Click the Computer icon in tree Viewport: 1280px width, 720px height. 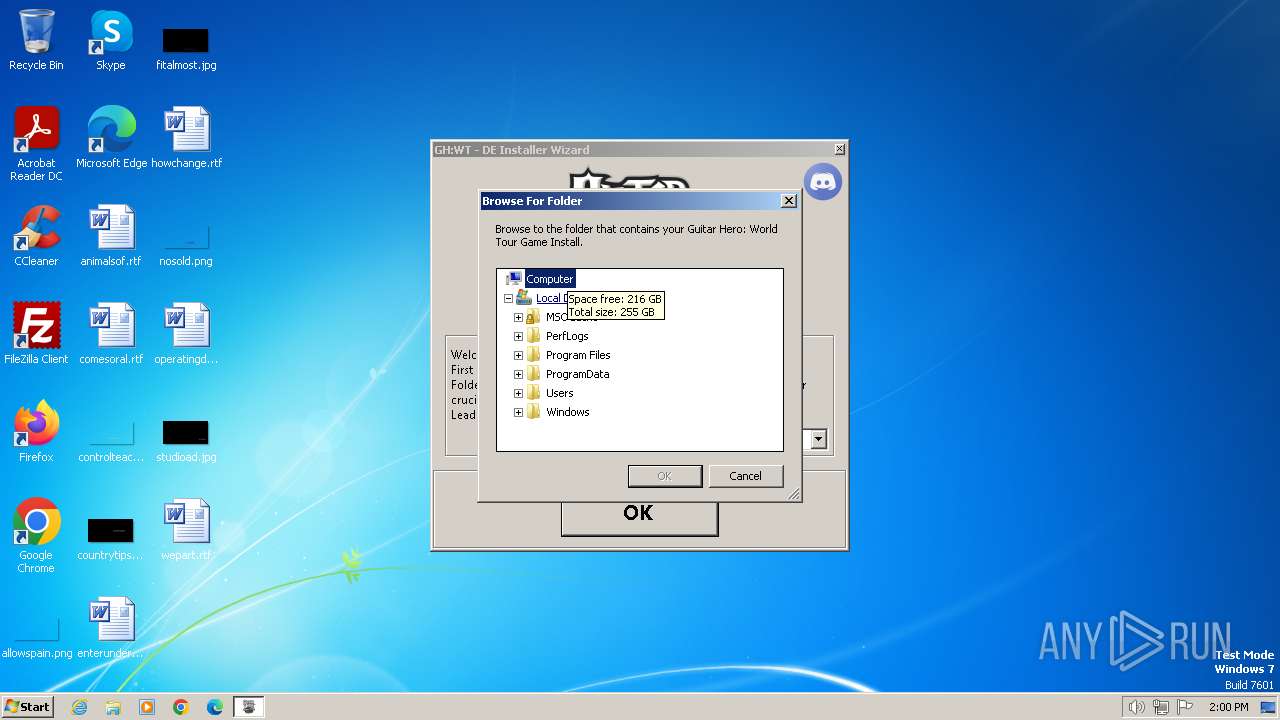pos(514,279)
